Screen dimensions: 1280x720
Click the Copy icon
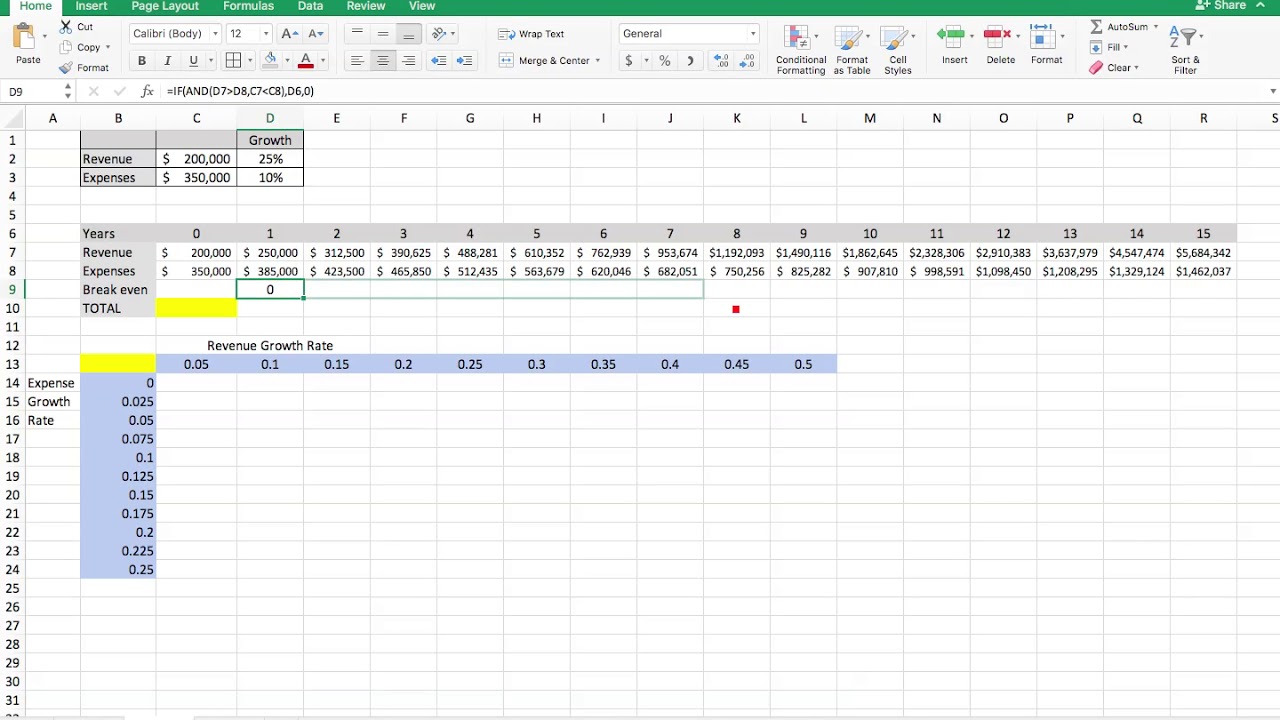[x=65, y=47]
